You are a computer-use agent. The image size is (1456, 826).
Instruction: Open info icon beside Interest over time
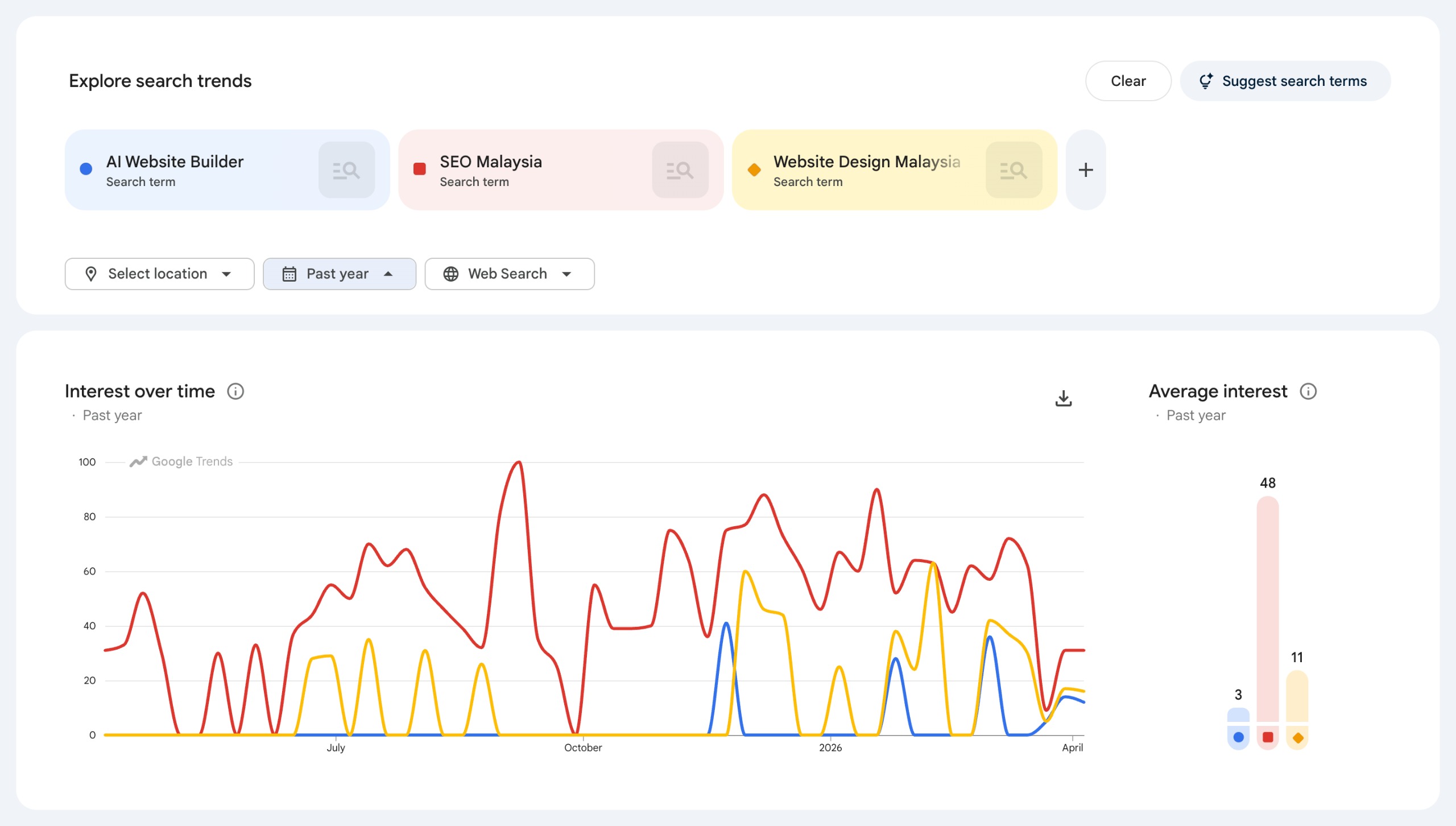235,391
